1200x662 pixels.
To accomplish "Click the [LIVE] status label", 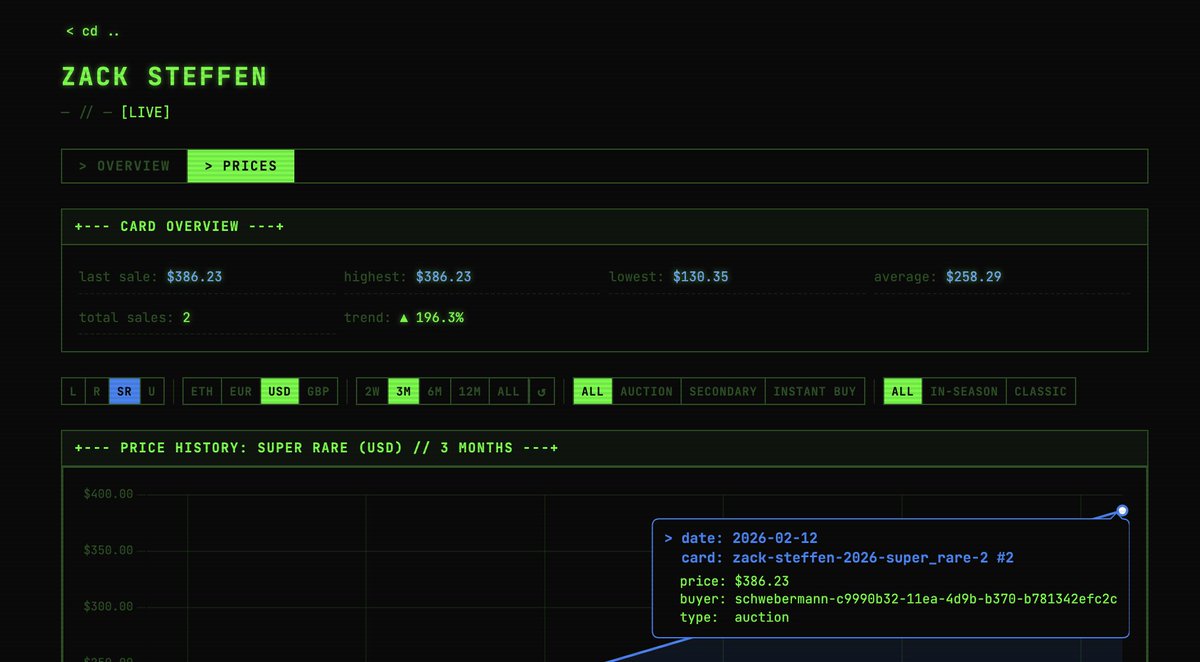I will coord(145,112).
